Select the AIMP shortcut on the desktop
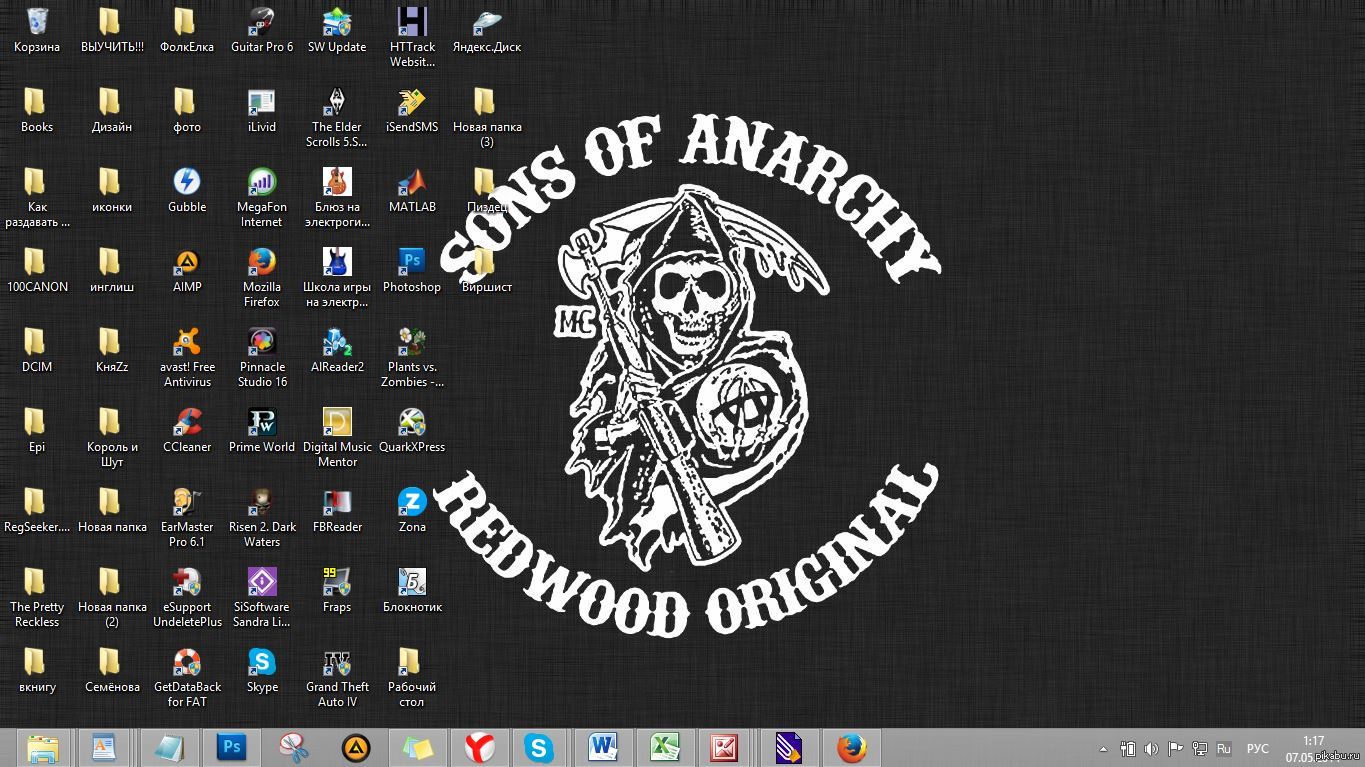 (x=187, y=270)
